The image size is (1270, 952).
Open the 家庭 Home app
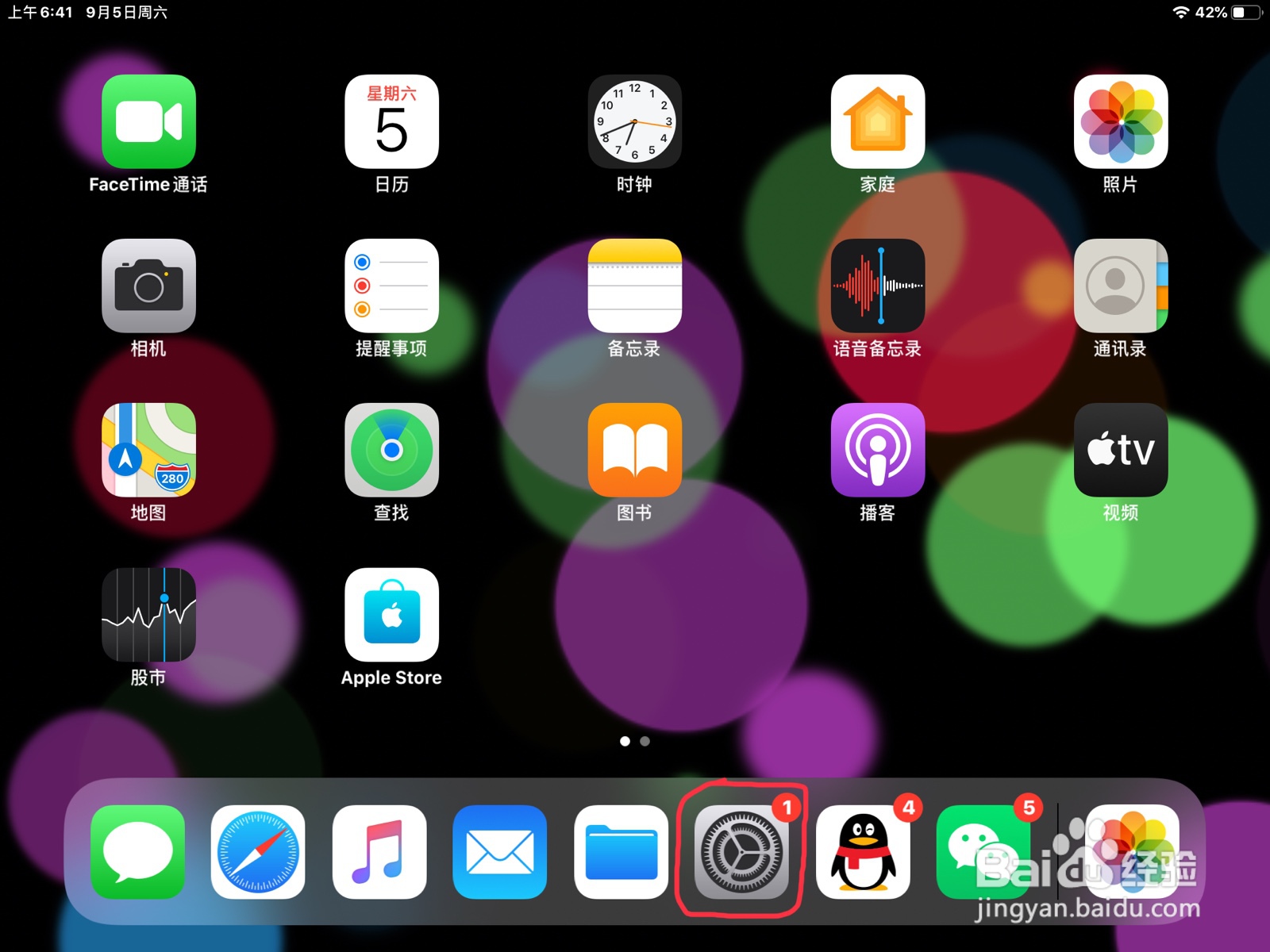click(877, 121)
